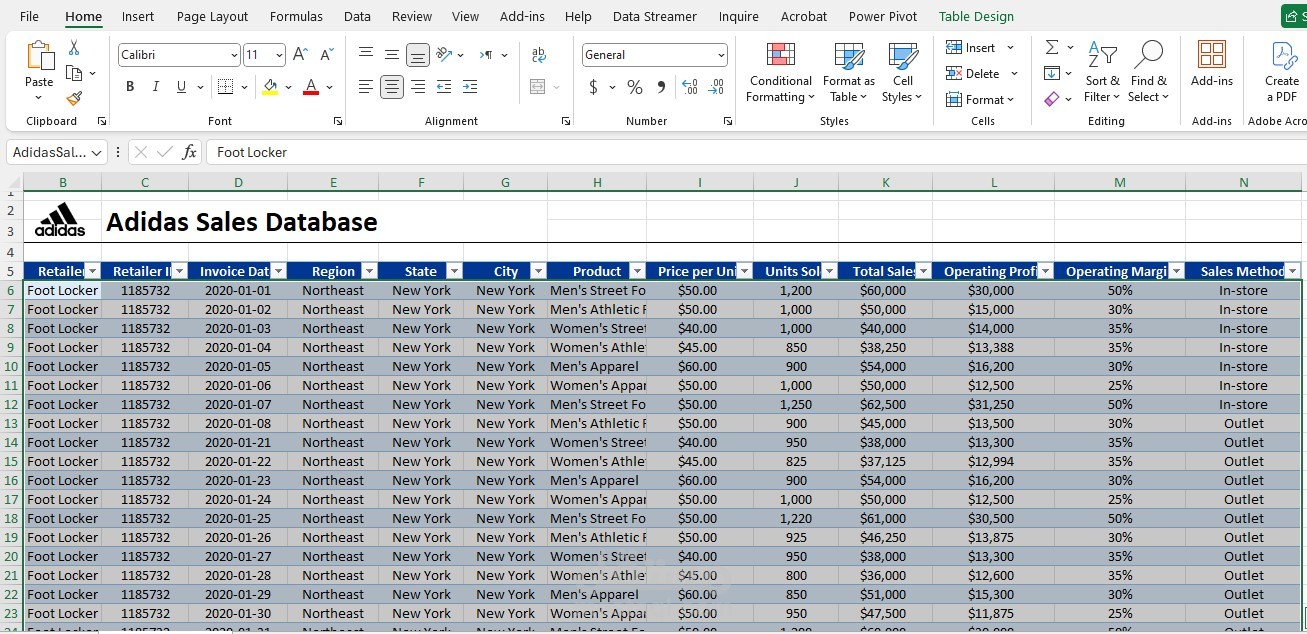Click the Cell Styles button

tap(902, 72)
